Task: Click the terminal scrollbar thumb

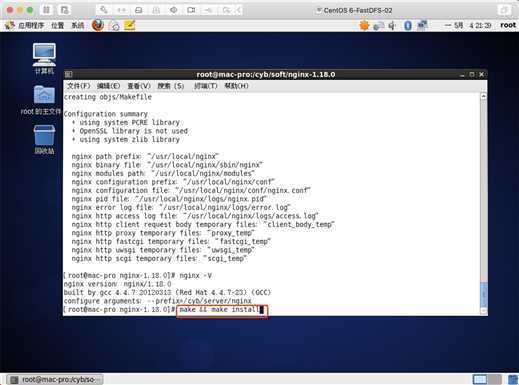Action: point(483,294)
